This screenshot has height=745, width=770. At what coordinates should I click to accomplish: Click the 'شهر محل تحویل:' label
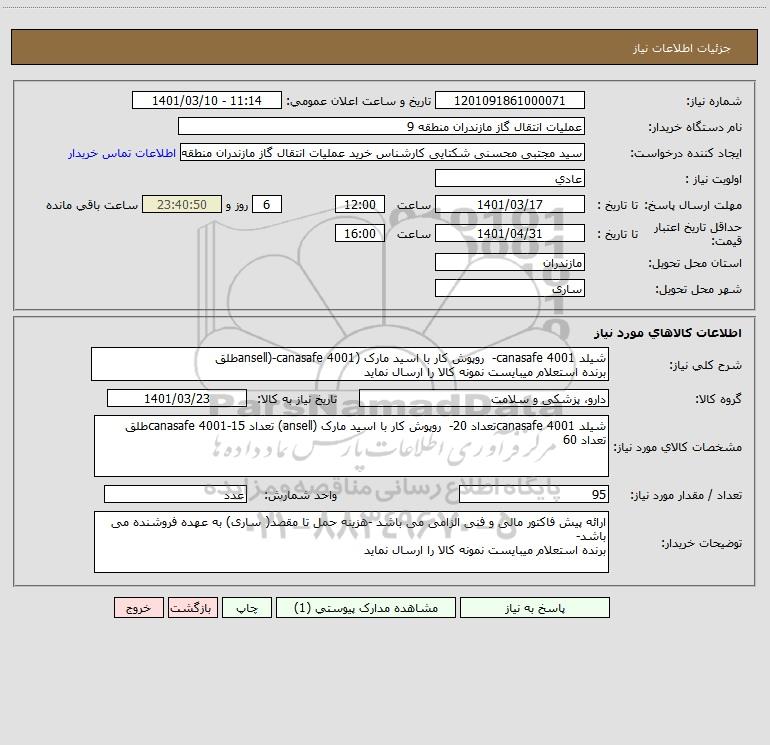pyautogui.click(x=699, y=289)
